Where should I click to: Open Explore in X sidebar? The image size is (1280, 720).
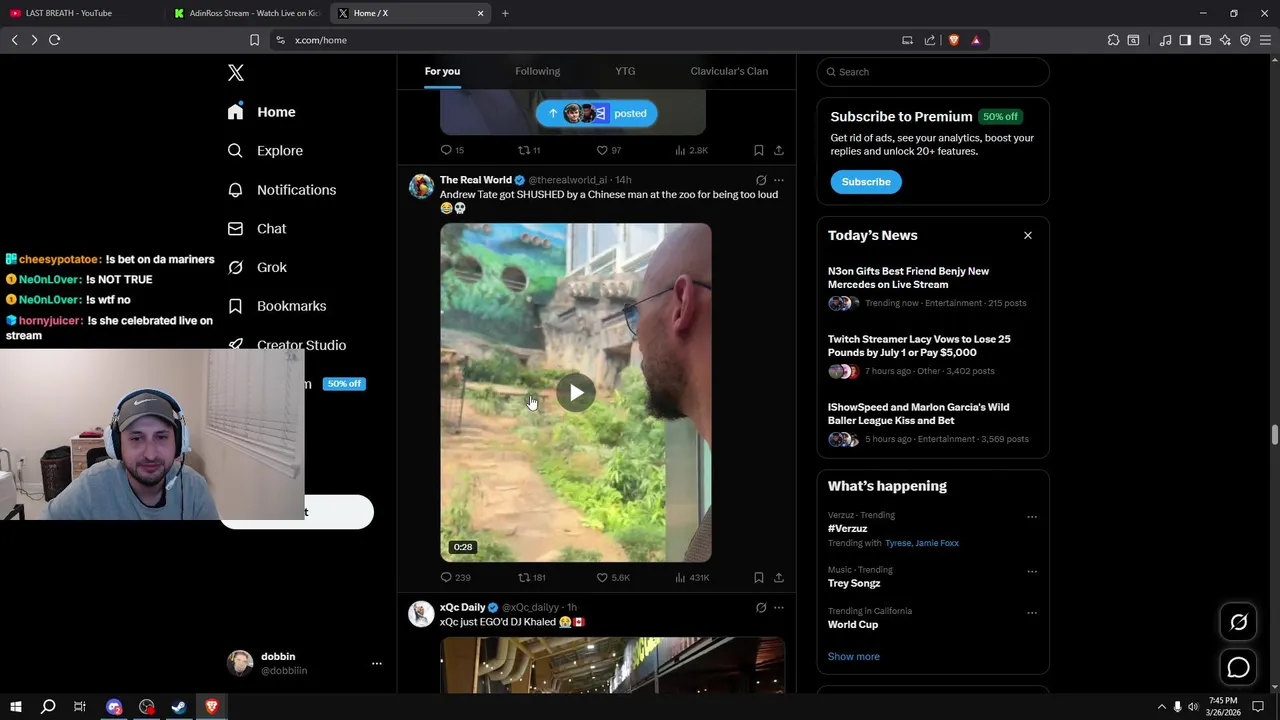click(x=265, y=151)
